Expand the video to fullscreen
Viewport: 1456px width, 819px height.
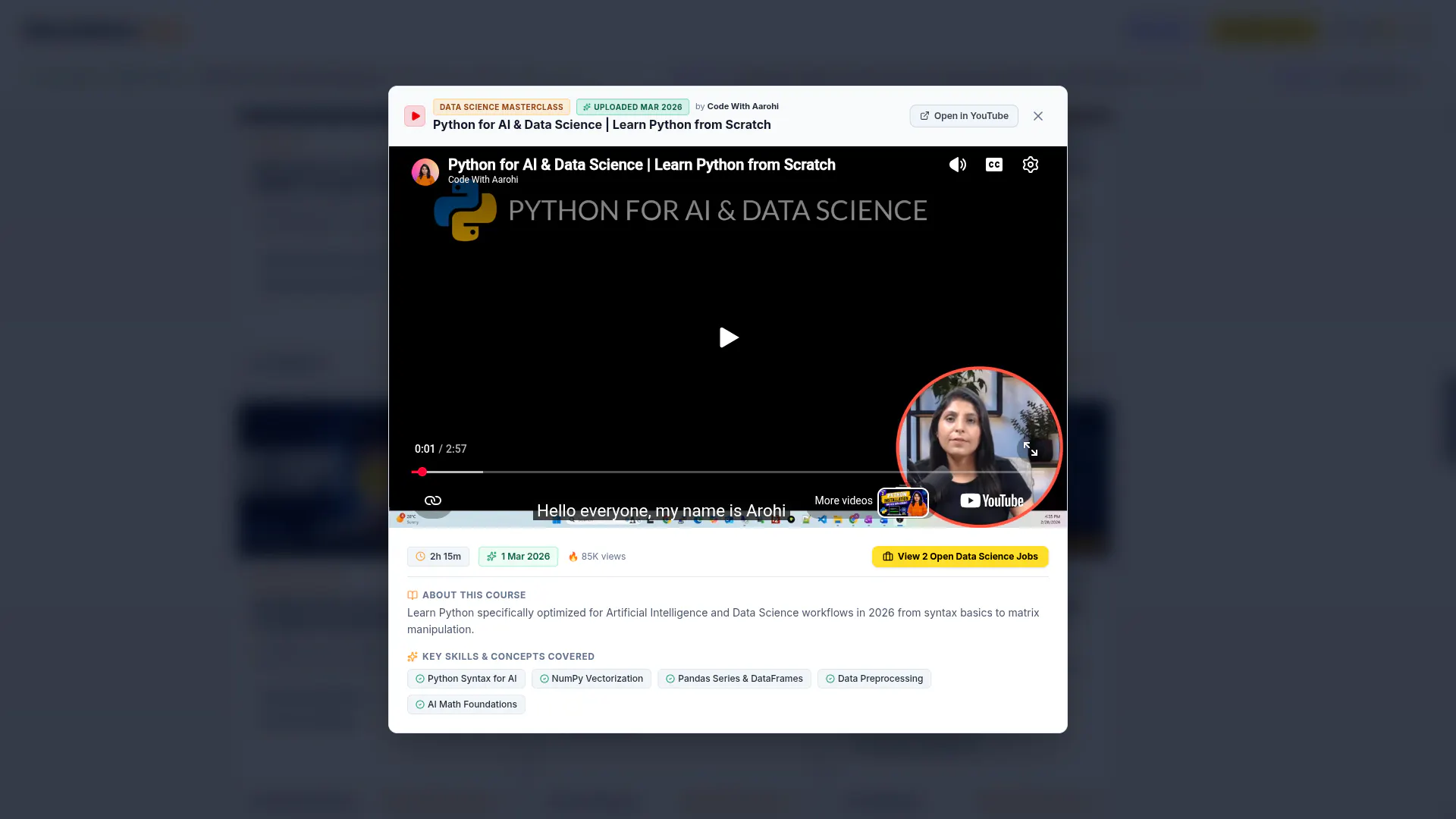(x=1031, y=449)
